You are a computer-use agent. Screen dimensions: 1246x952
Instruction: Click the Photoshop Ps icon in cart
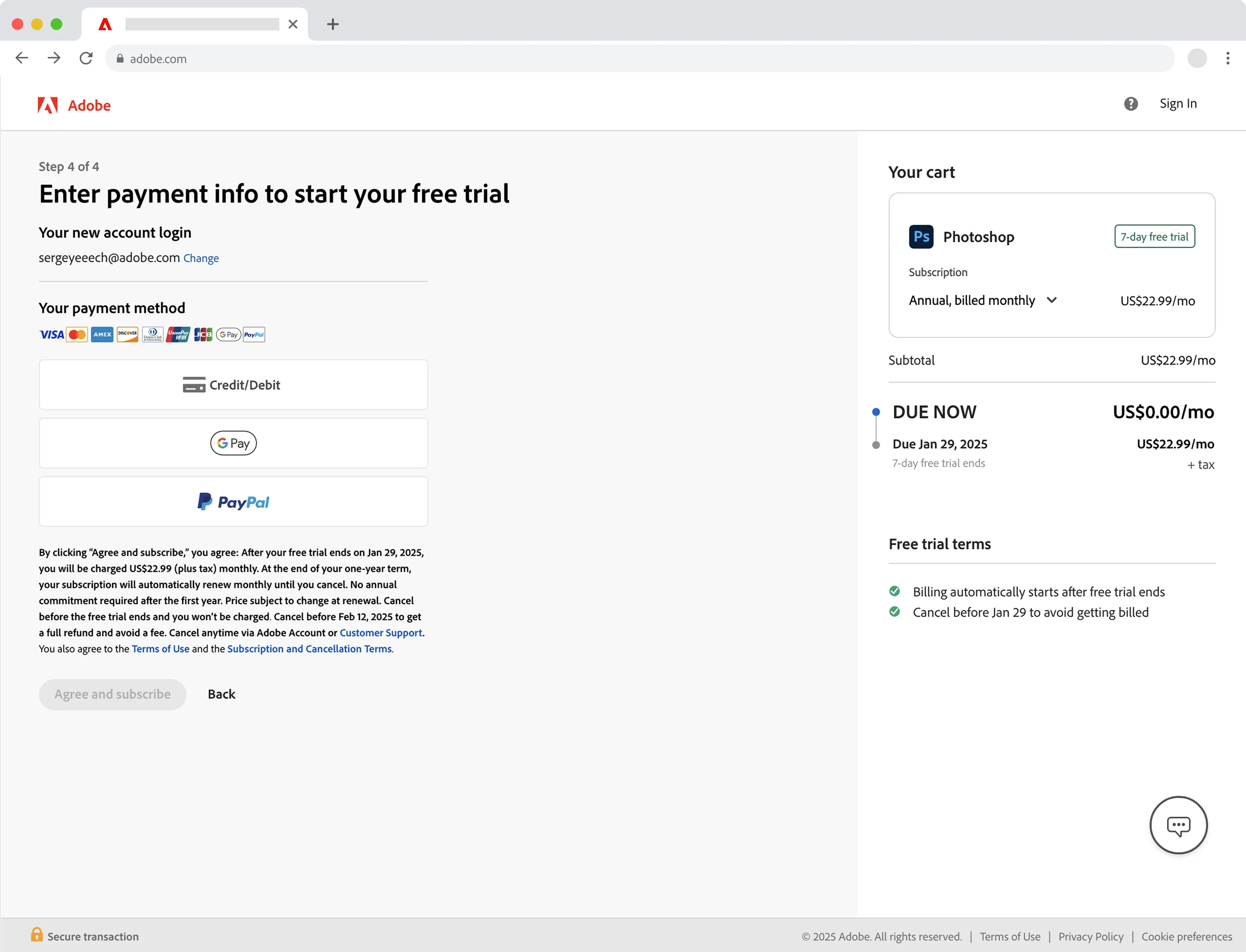921,237
